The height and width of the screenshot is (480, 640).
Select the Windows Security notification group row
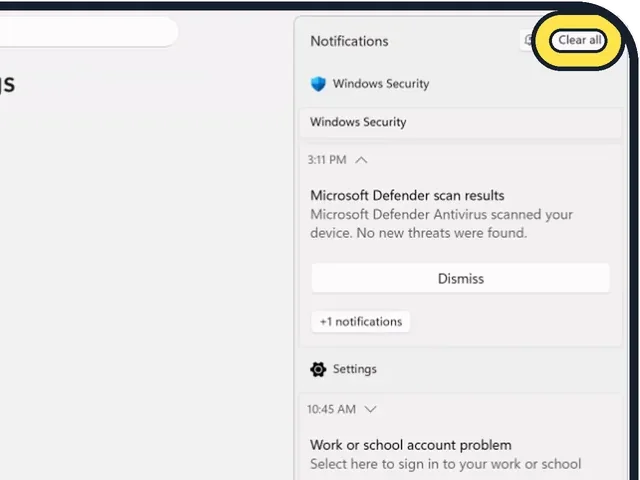click(x=460, y=122)
